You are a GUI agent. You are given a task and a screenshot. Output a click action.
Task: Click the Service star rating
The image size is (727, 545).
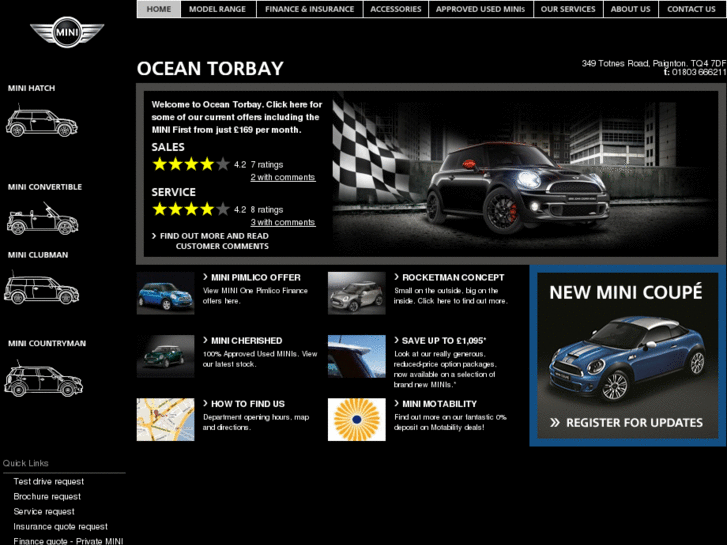(191, 209)
